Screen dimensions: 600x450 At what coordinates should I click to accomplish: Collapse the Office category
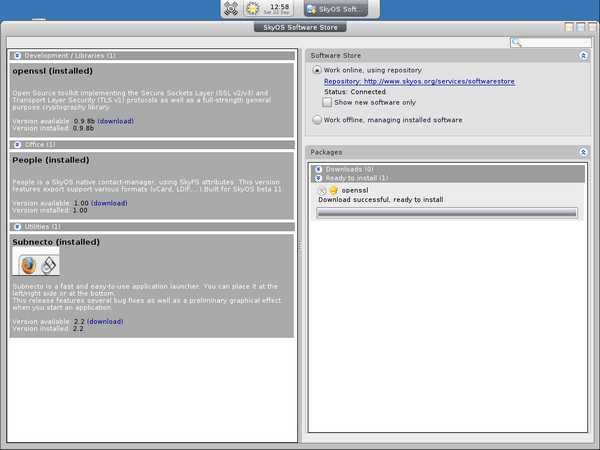tap(17, 145)
